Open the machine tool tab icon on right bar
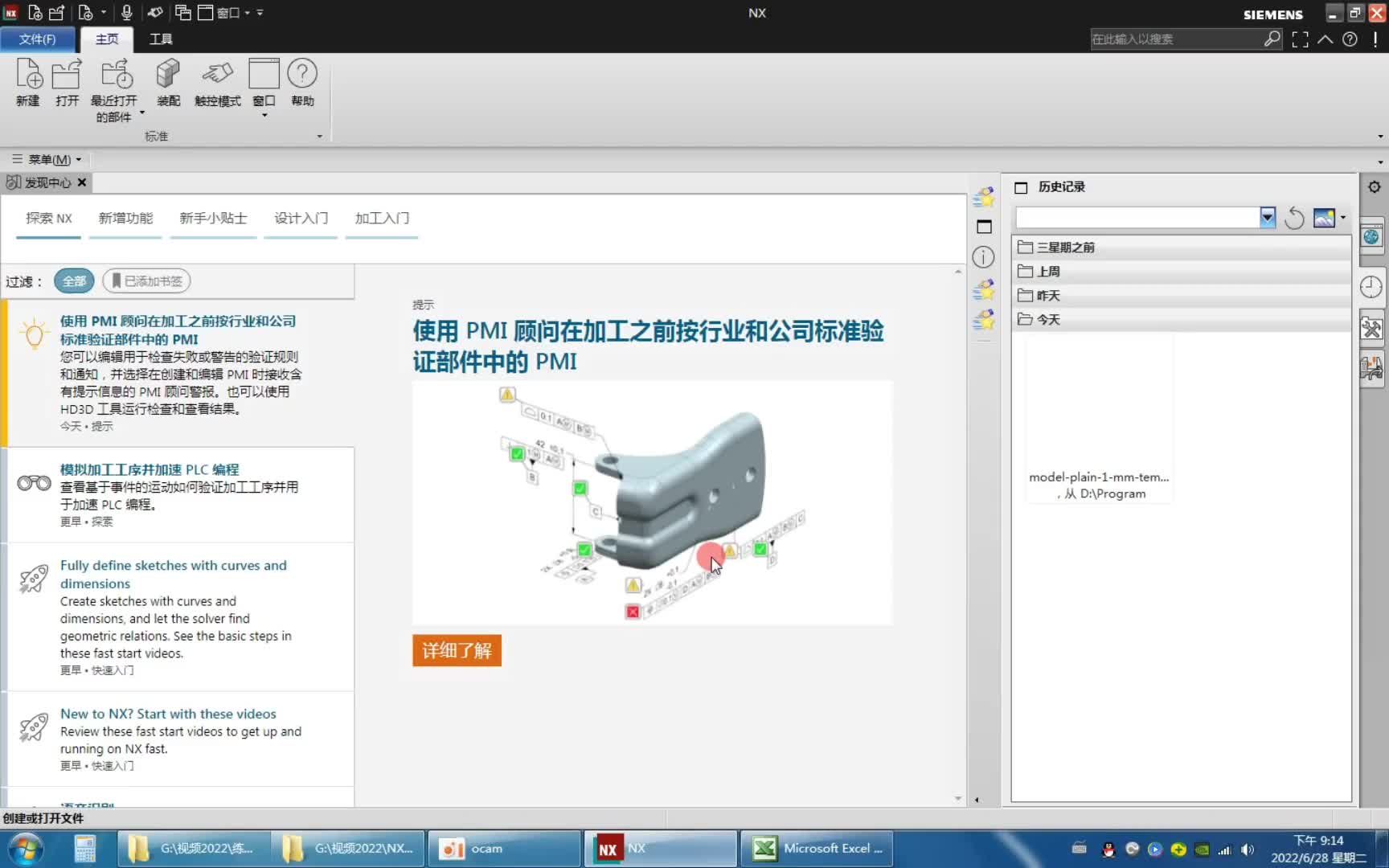This screenshot has height=868, width=1389. pos(1371,369)
